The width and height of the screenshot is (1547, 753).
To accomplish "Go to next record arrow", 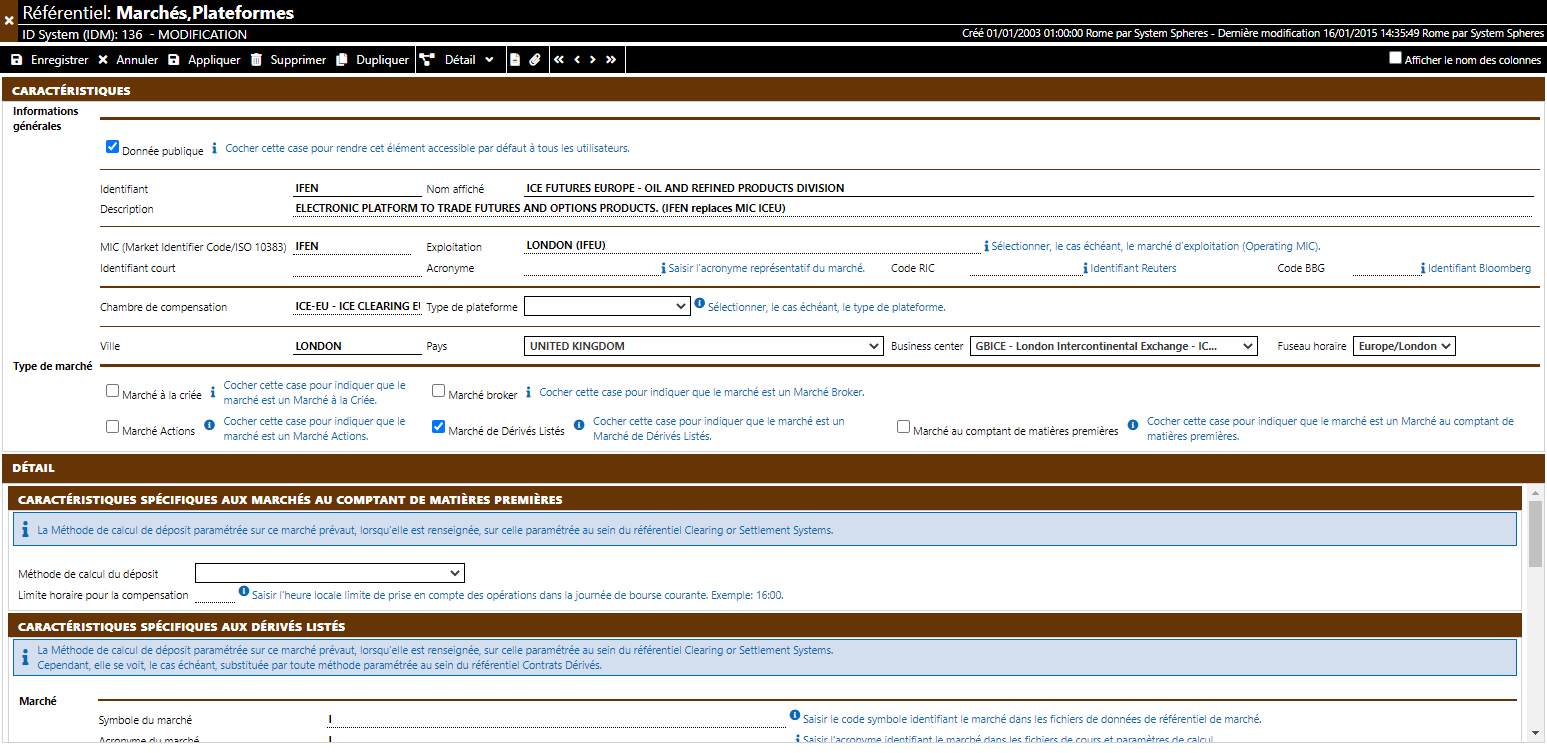I will [x=593, y=60].
